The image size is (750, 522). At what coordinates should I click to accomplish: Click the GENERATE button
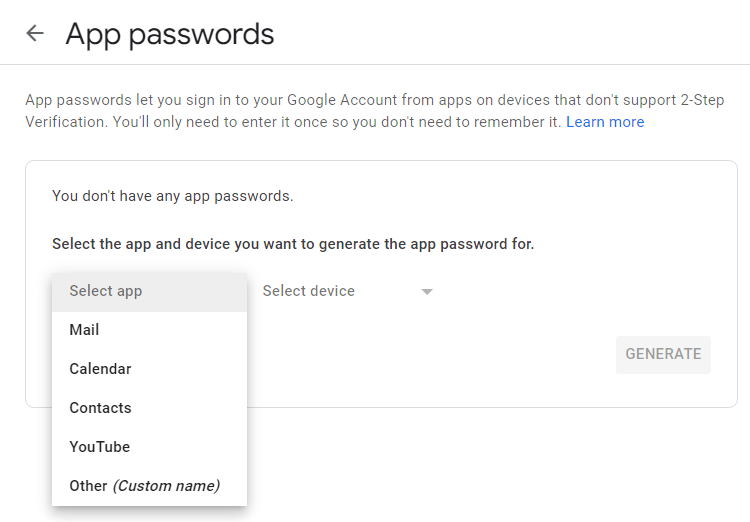[x=663, y=354]
